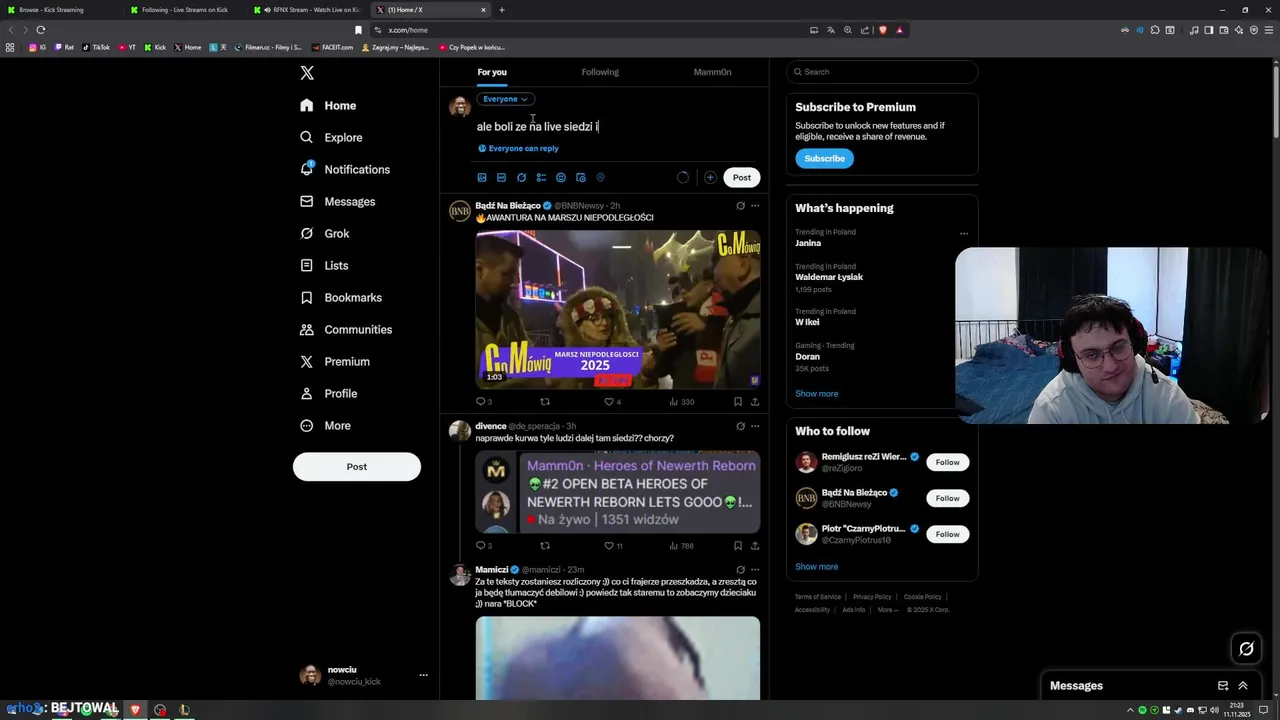Open Communities in the sidebar
The width and height of the screenshot is (1280, 720).
tap(346, 329)
